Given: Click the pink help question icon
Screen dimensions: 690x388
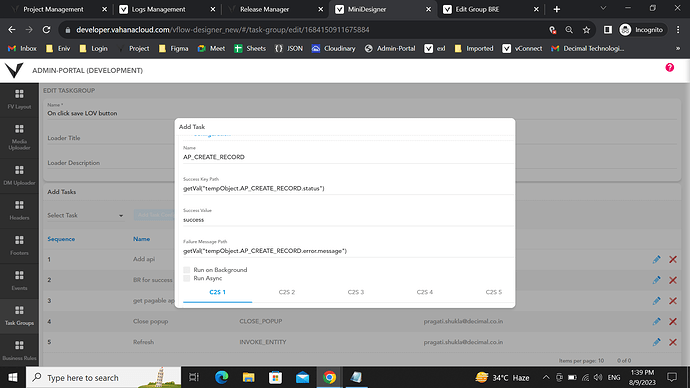Looking at the screenshot, I should (x=669, y=67).
